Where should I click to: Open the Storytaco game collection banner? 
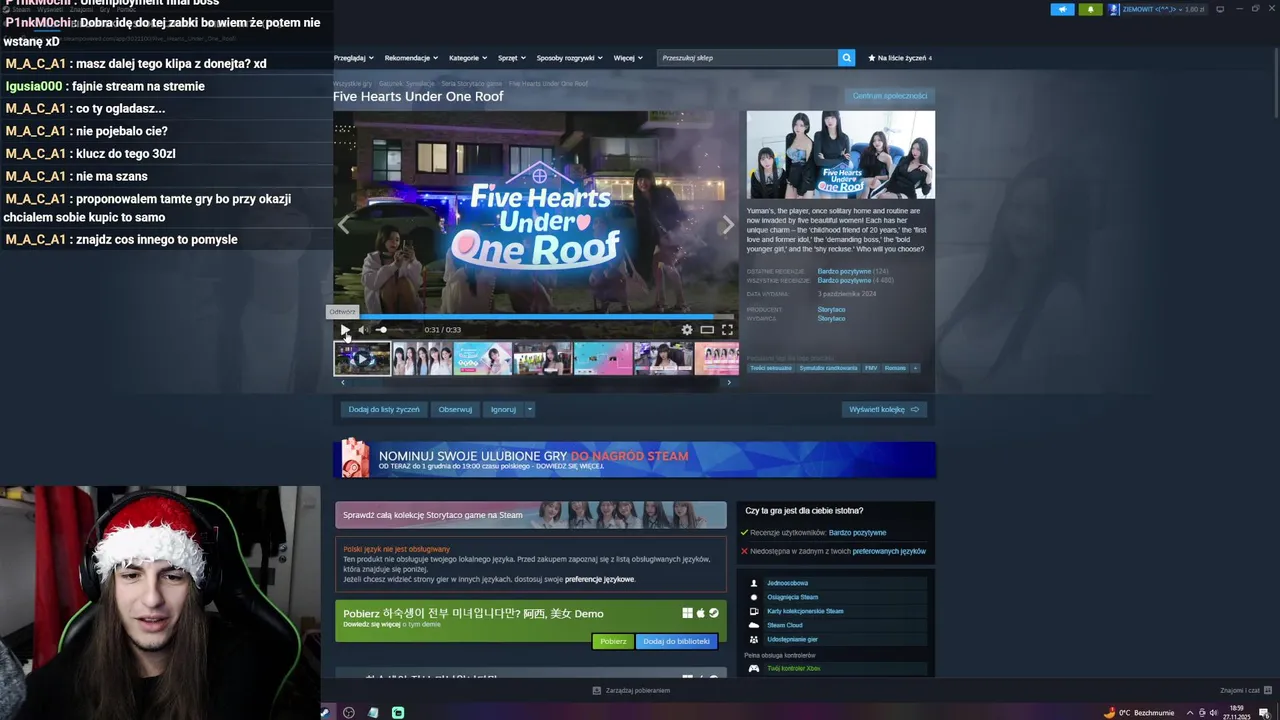(531, 515)
